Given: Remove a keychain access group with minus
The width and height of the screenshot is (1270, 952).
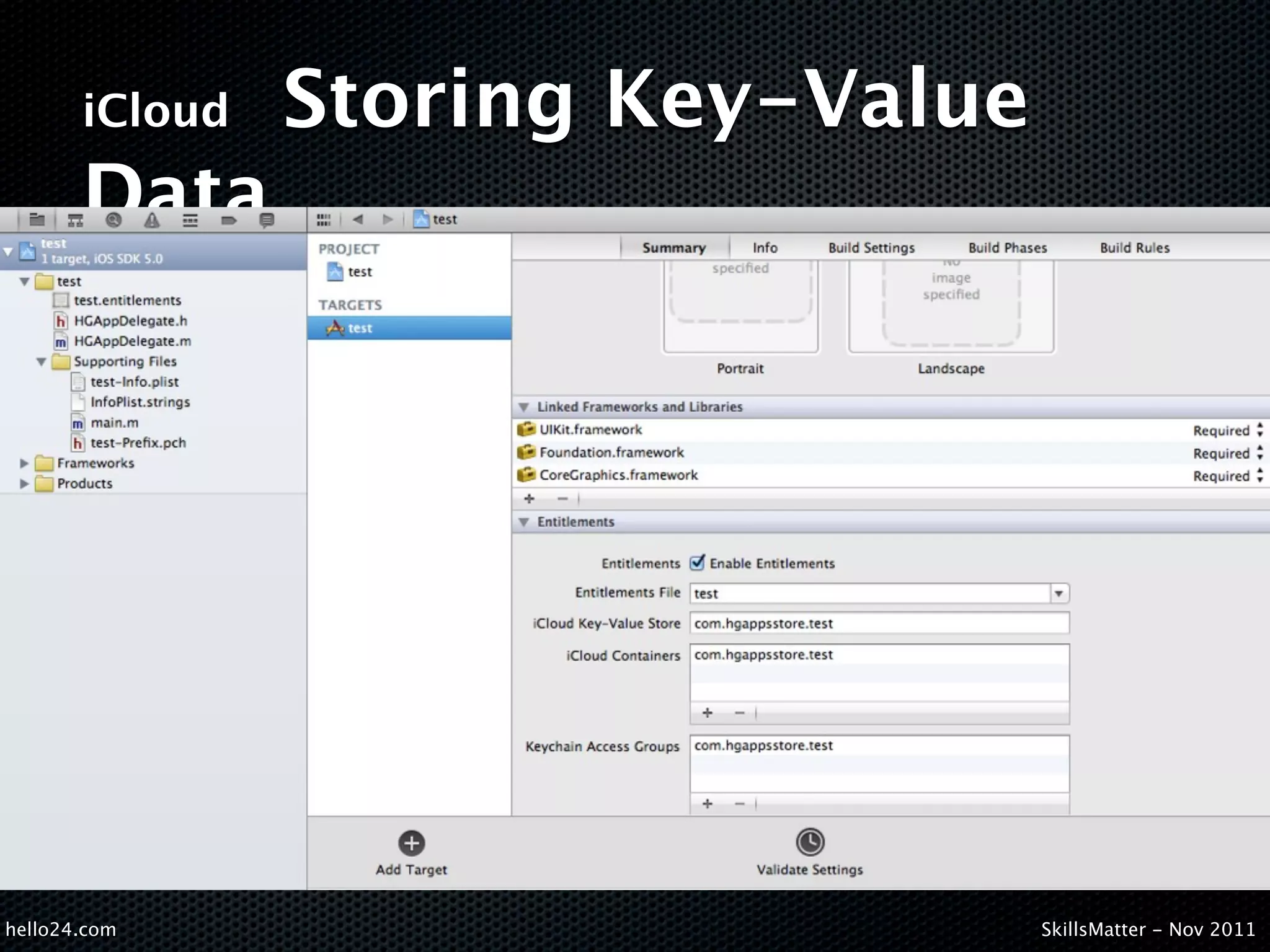Looking at the screenshot, I should point(739,804).
